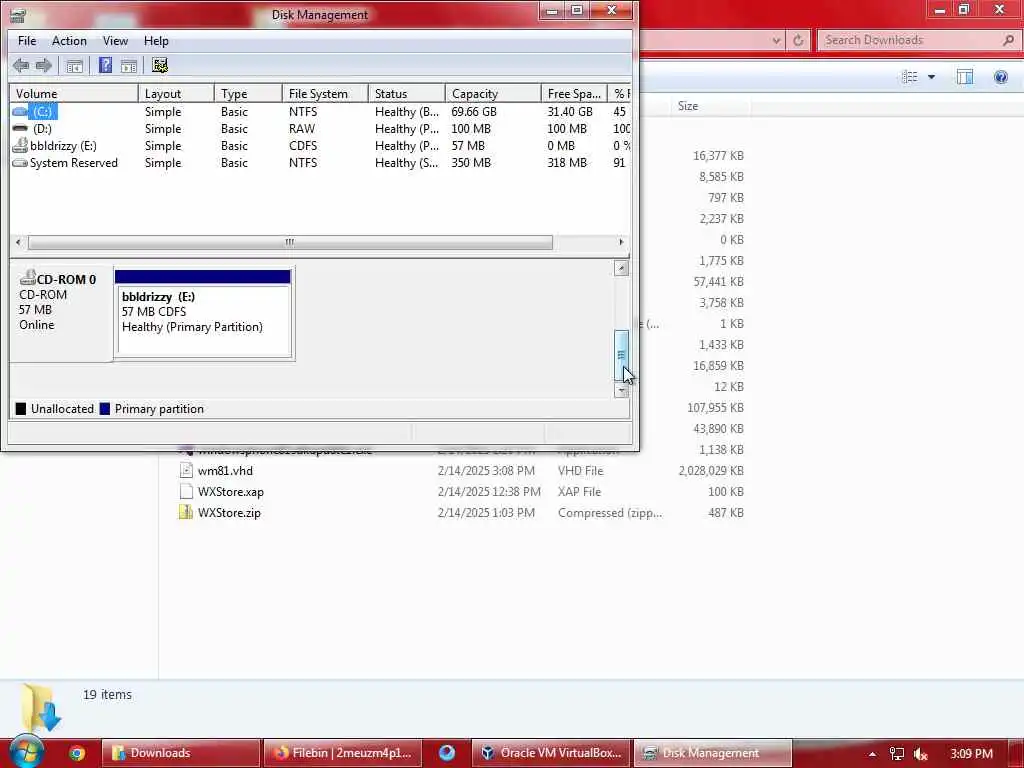
Task: Sort by the File System column header
Action: pos(325,93)
